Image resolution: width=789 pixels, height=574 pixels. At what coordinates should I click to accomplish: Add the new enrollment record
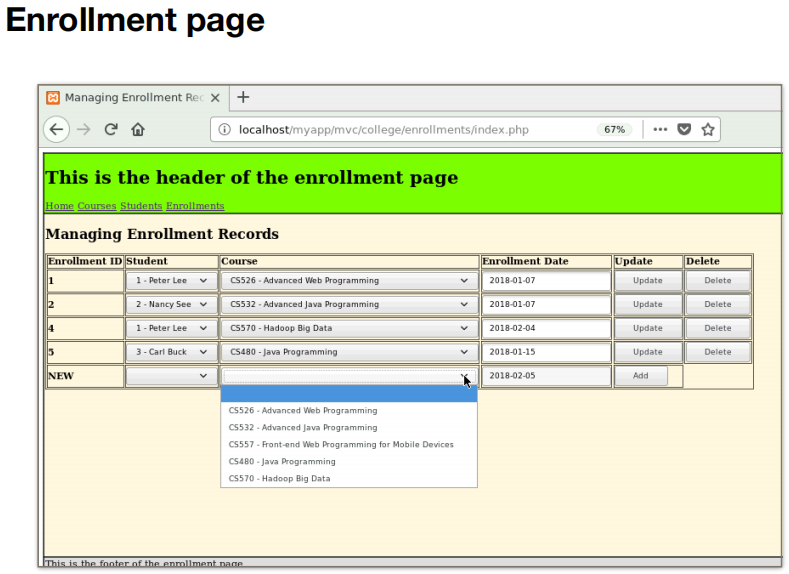(641, 376)
